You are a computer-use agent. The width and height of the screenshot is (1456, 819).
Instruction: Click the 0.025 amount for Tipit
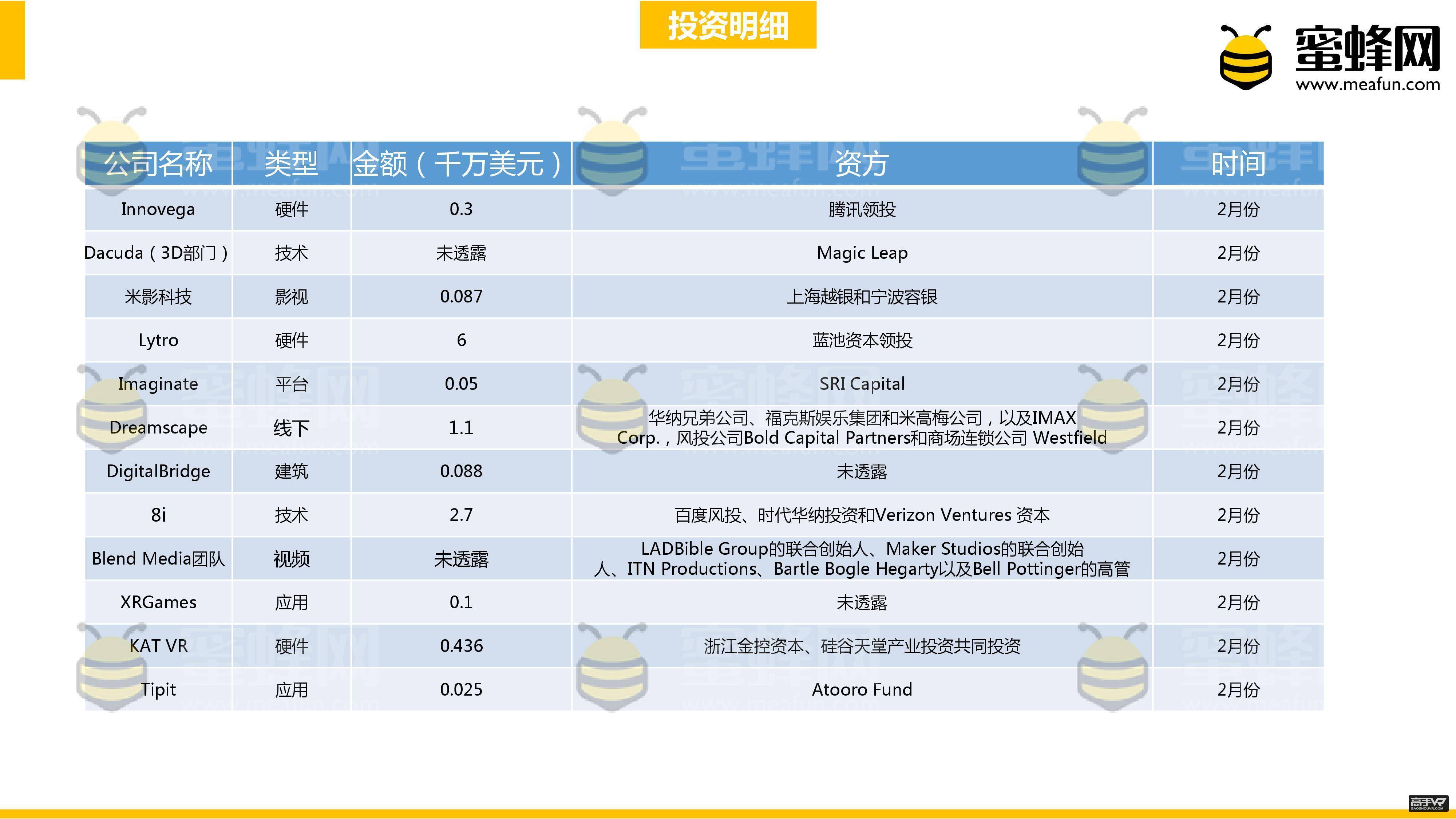(461, 689)
